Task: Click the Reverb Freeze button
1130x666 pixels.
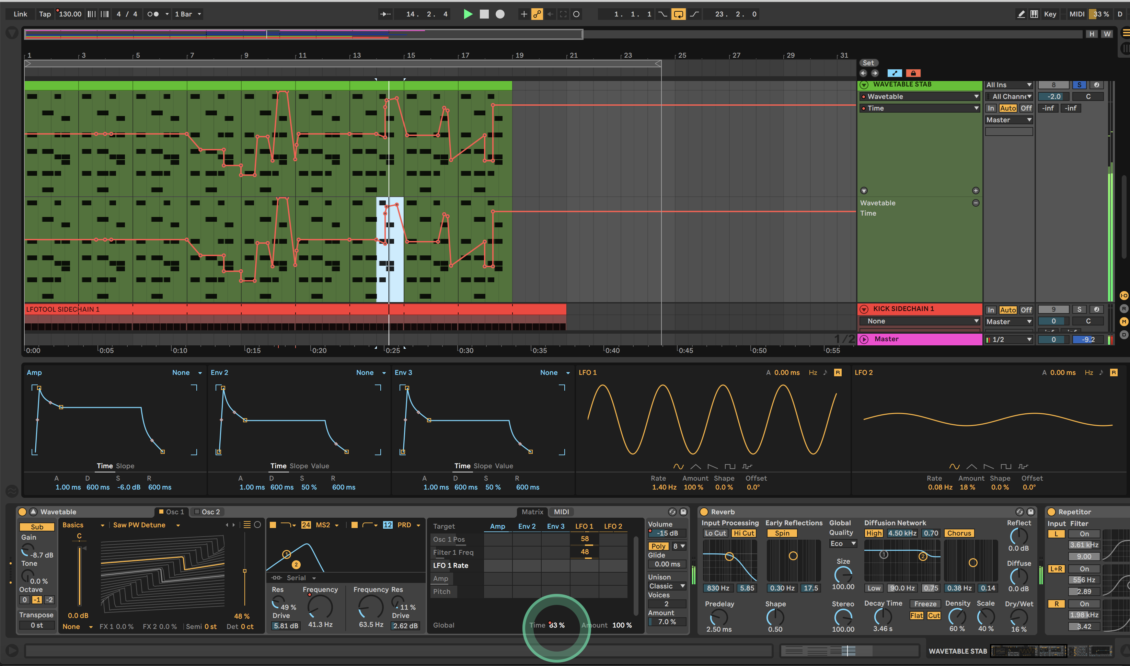Action: point(925,604)
